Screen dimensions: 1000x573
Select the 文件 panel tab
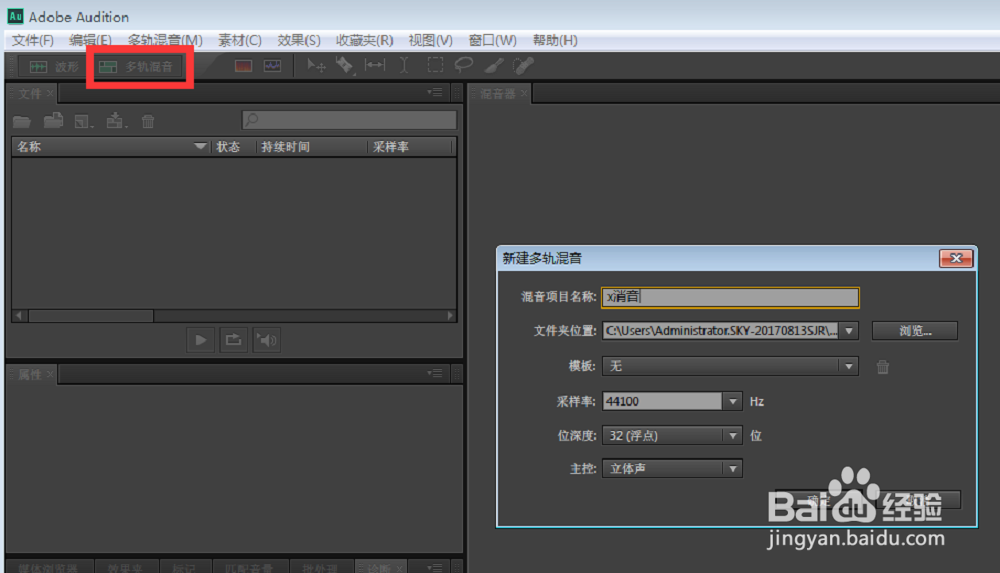click(29, 94)
